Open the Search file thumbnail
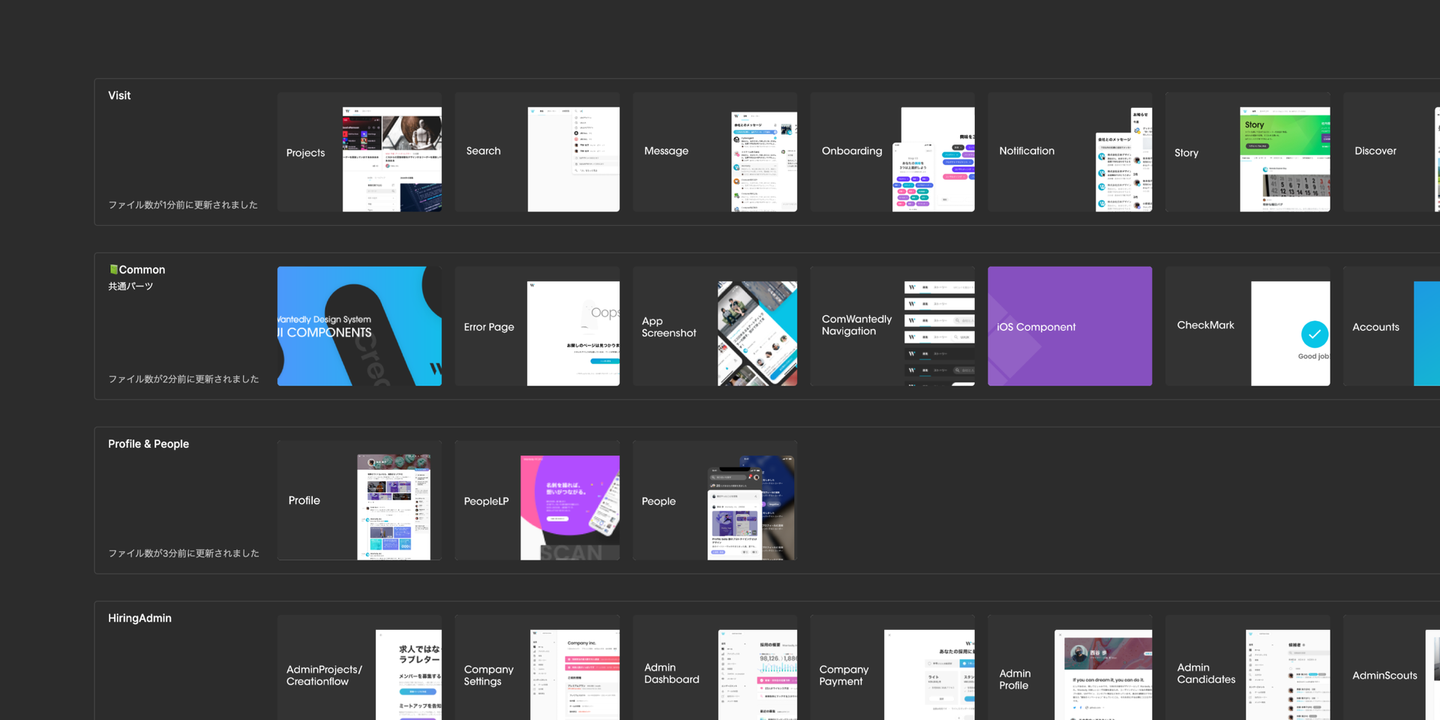 [537, 152]
